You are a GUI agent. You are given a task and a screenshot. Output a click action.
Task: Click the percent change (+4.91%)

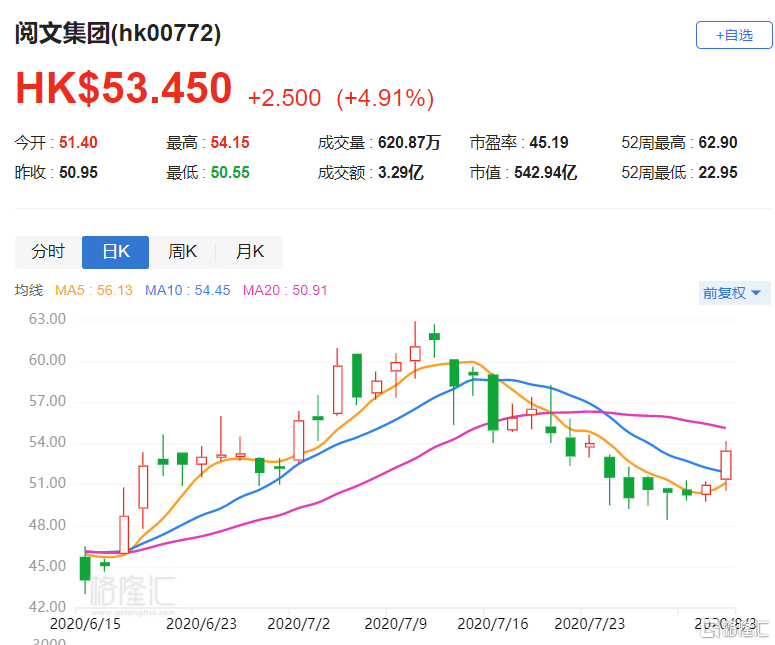385,98
